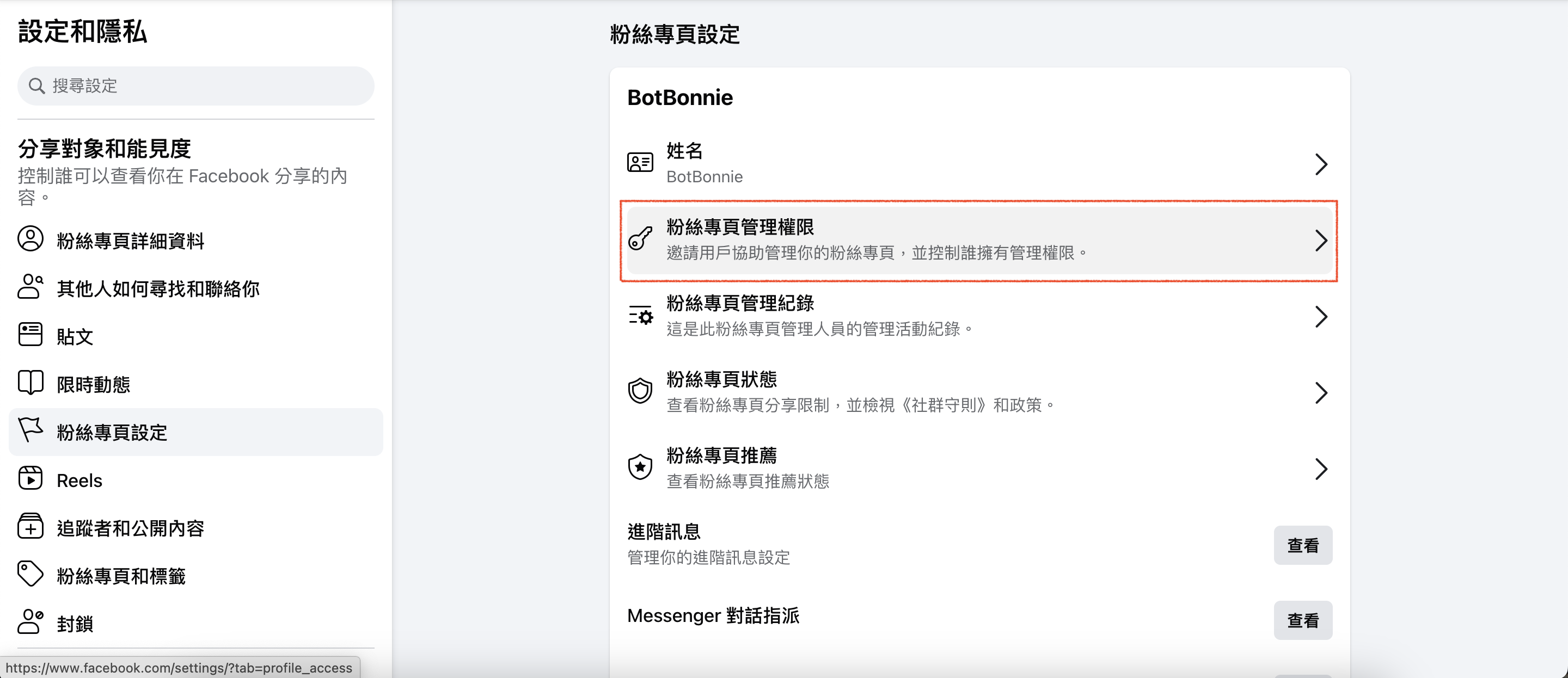Click the gear list icon for 粉絲專頁管理紀錄
Viewport: 1568px width, 678px height.
[640, 316]
